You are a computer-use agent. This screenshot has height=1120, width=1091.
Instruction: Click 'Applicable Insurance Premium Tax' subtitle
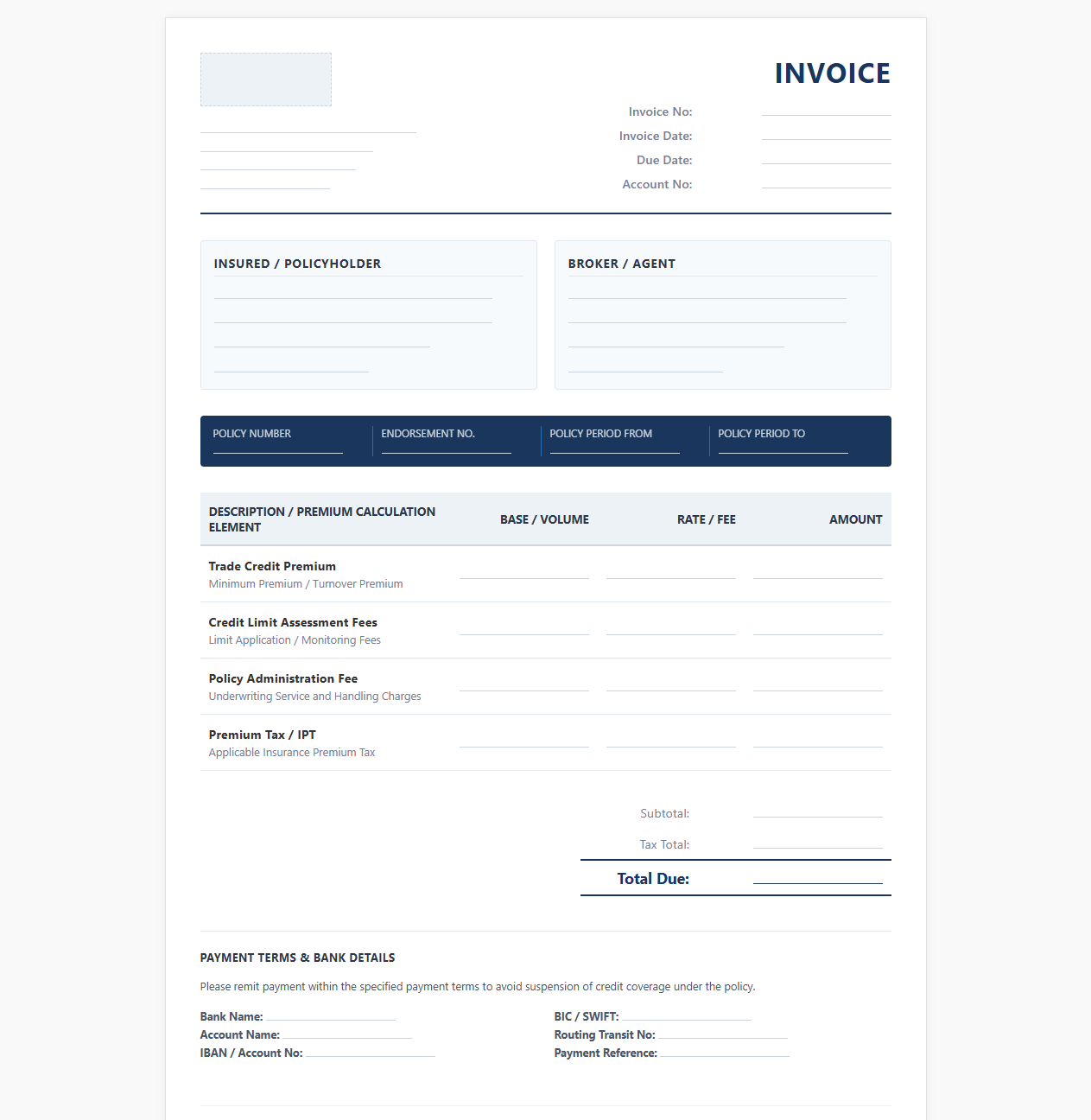[x=292, y=753]
